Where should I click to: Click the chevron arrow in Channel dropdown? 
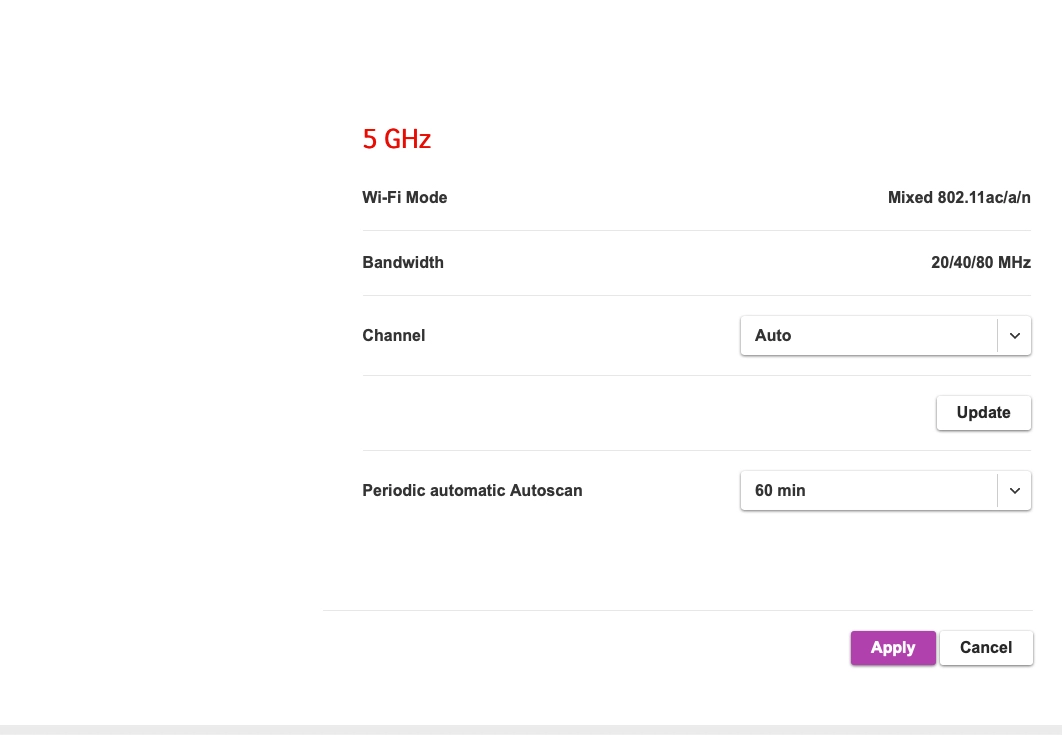pos(1014,336)
